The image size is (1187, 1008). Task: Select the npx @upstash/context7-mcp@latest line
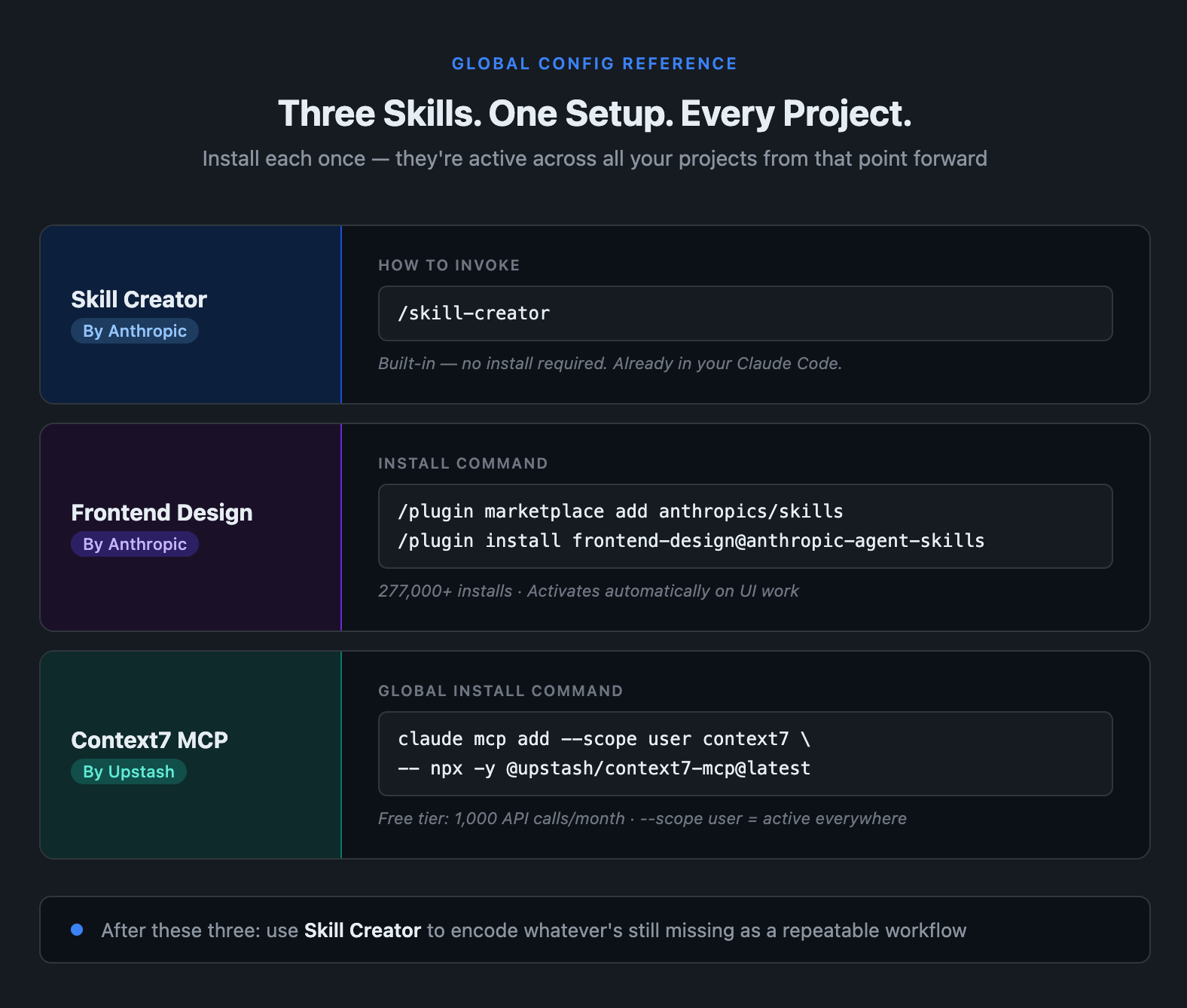click(604, 768)
